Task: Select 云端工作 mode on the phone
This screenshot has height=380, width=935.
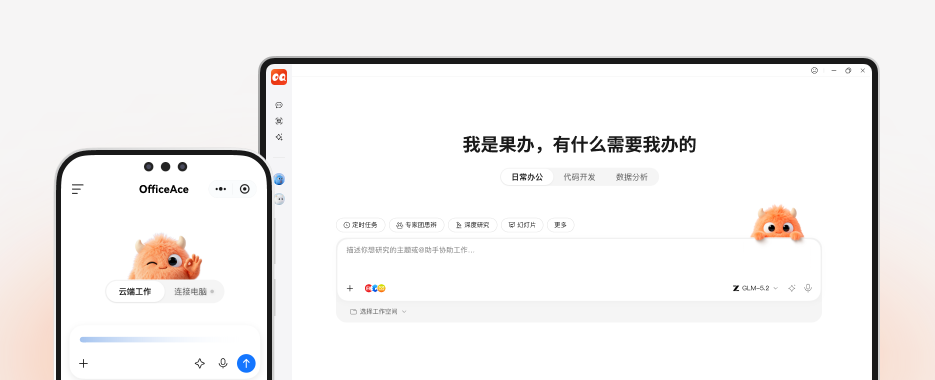Action: 135,292
